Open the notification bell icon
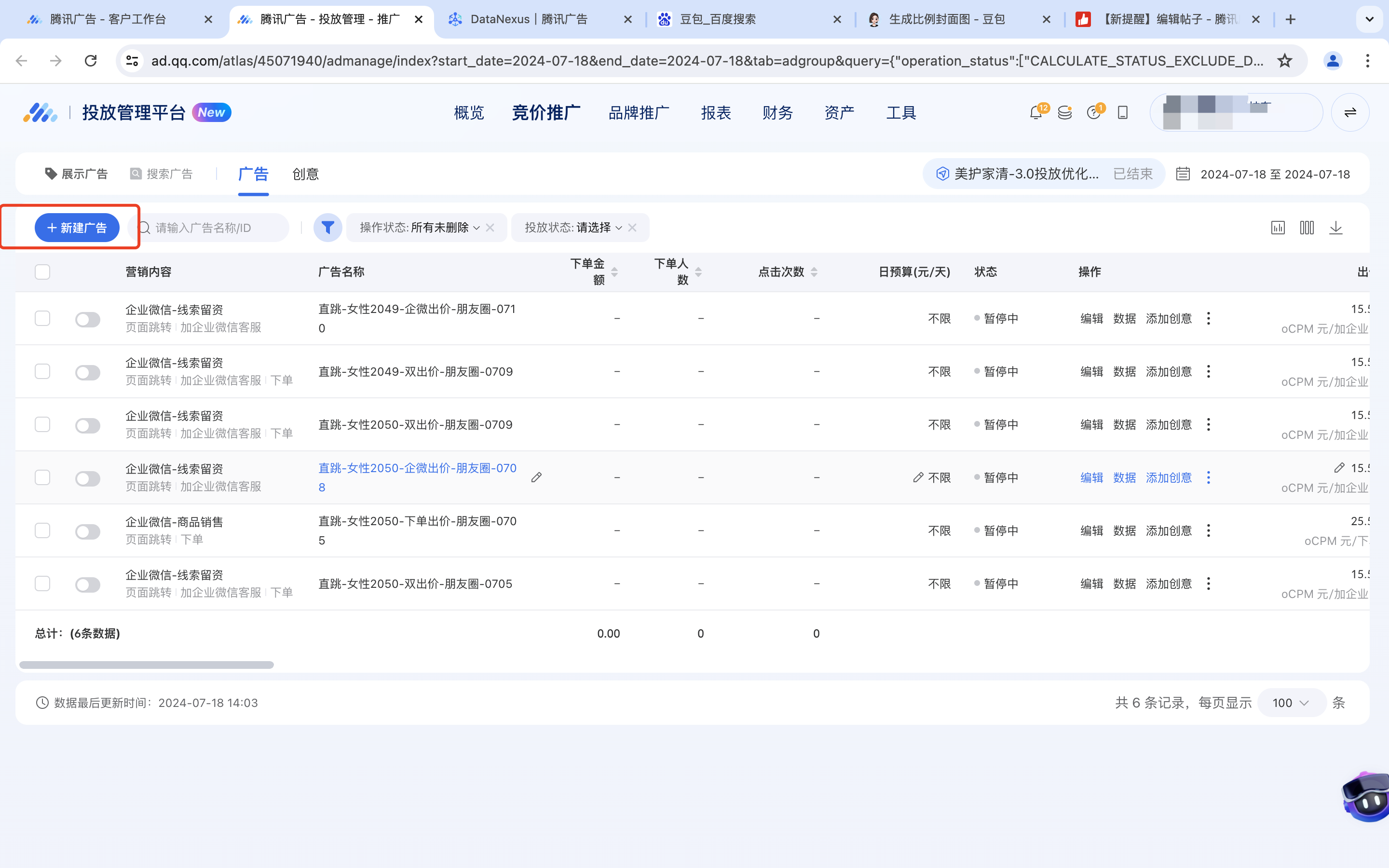The width and height of the screenshot is (1389, 868). pos(1036,112)
